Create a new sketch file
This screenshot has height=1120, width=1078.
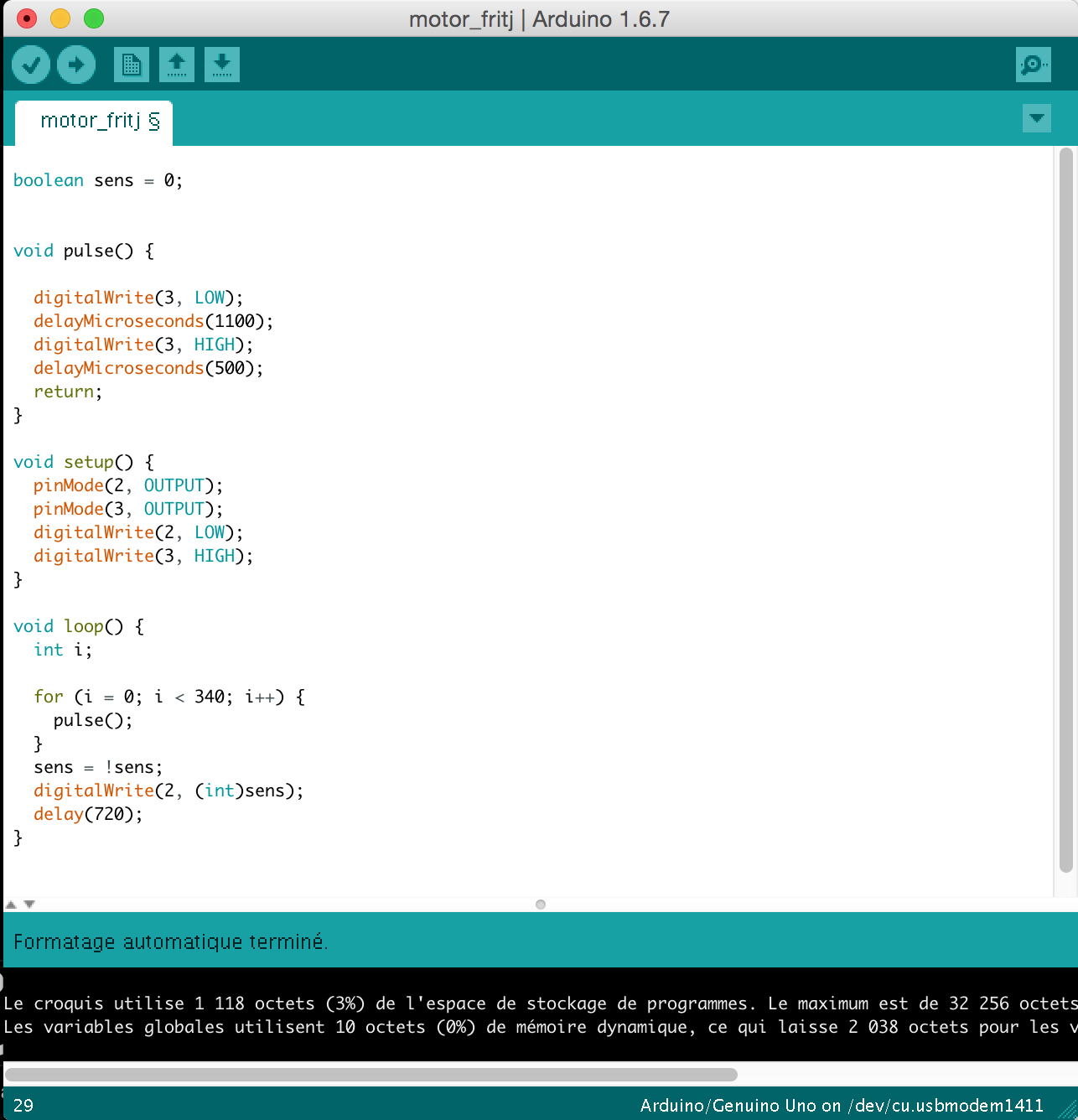click(132, 65)
